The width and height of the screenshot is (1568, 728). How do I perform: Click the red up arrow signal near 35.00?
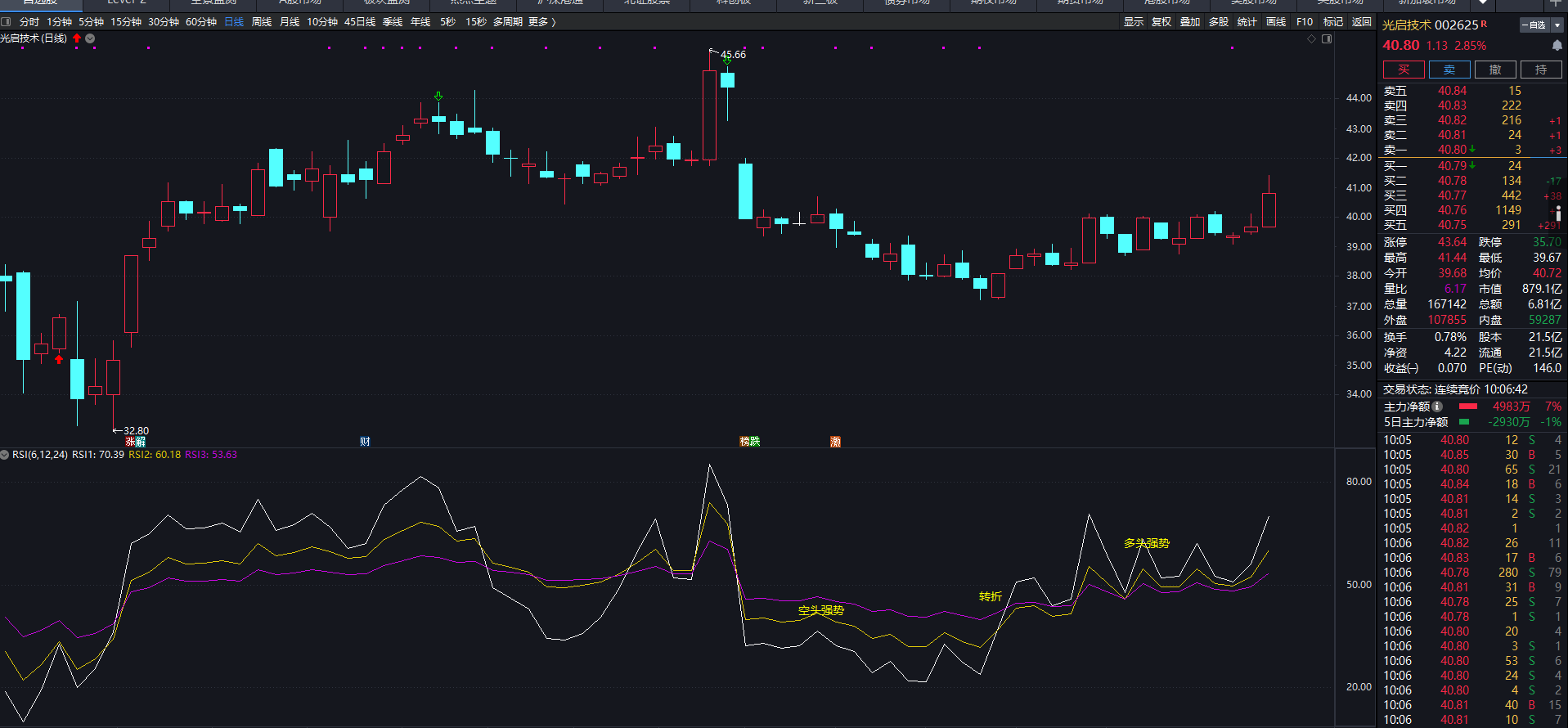59,359
